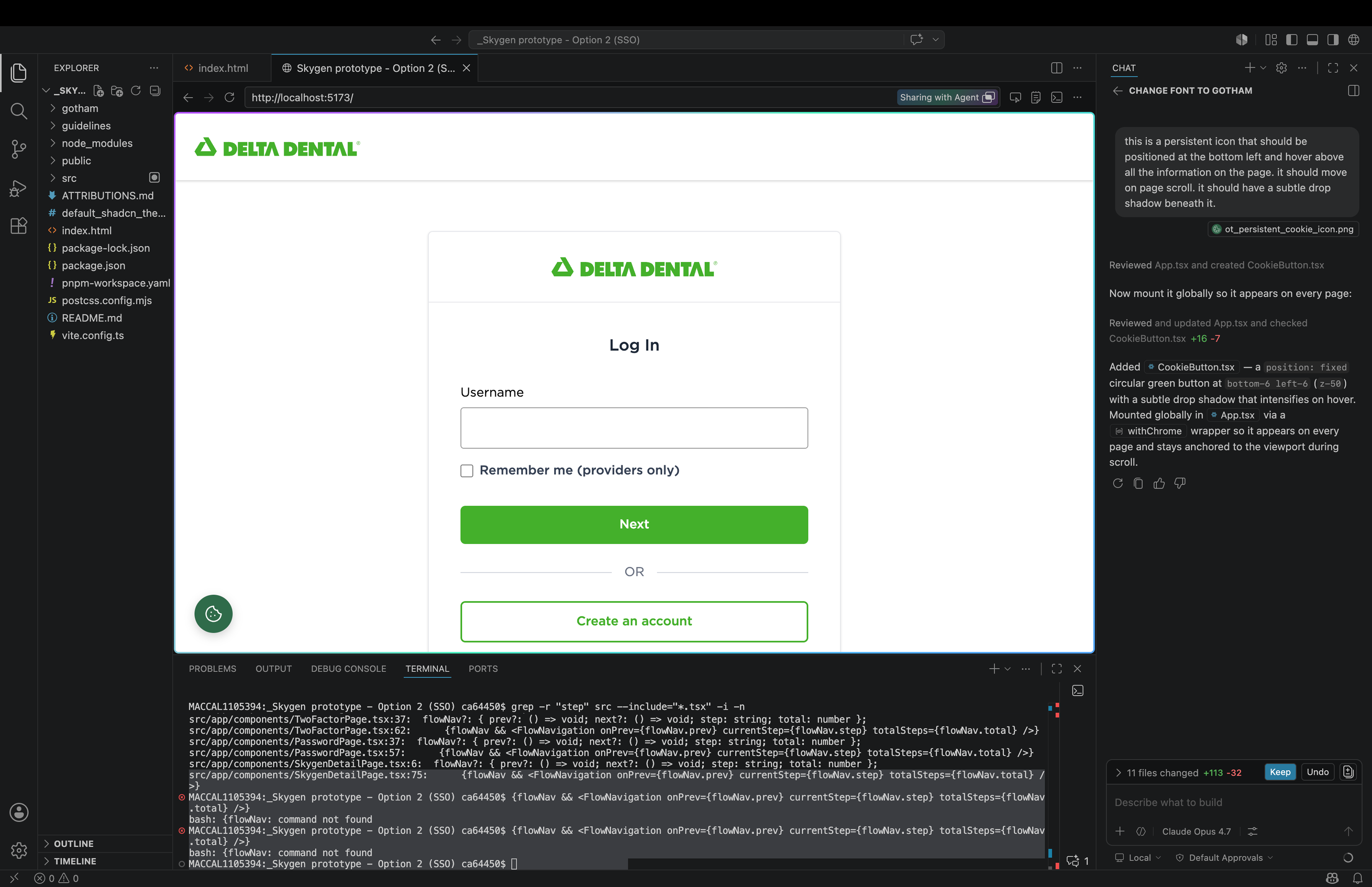Toggle the bottom panel layout button
The width and height of the screenshot is (1372, 887).
point(1312,40)
